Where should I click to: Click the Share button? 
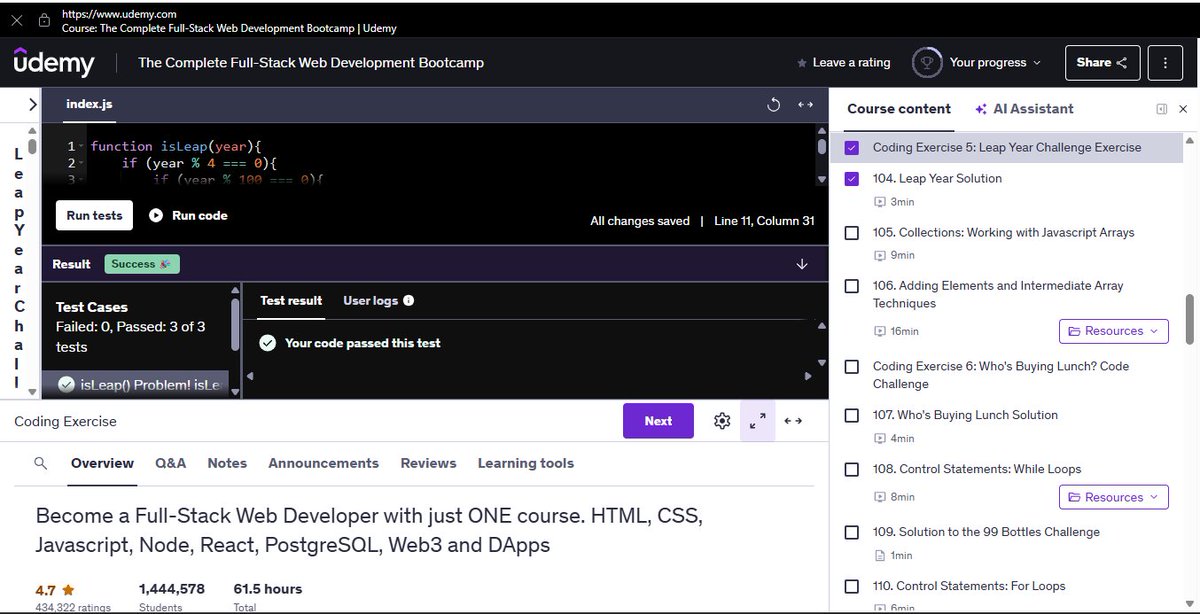point(1102,62)
